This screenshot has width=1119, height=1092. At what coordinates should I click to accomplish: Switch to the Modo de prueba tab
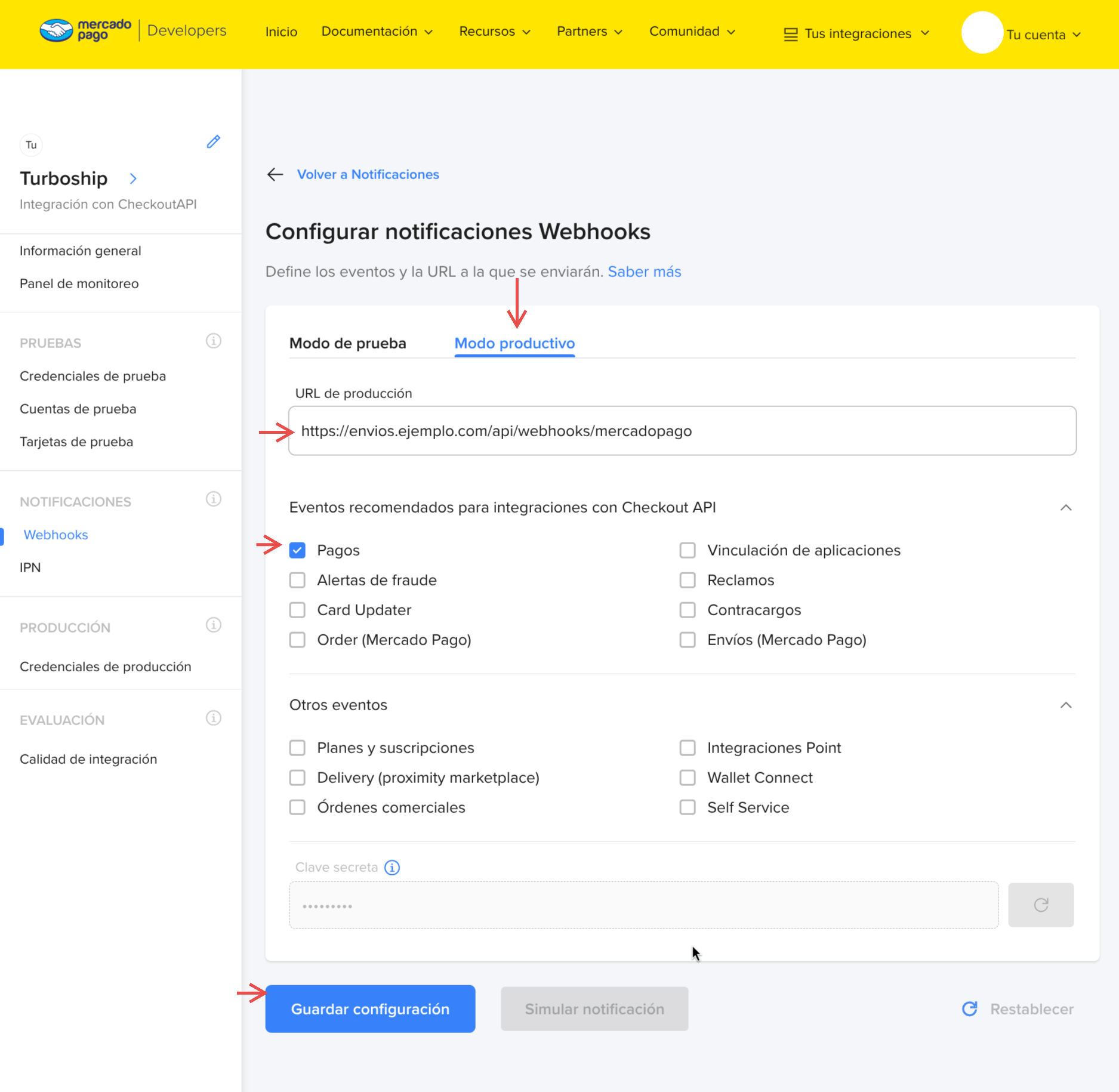click(x=347, y=343)
